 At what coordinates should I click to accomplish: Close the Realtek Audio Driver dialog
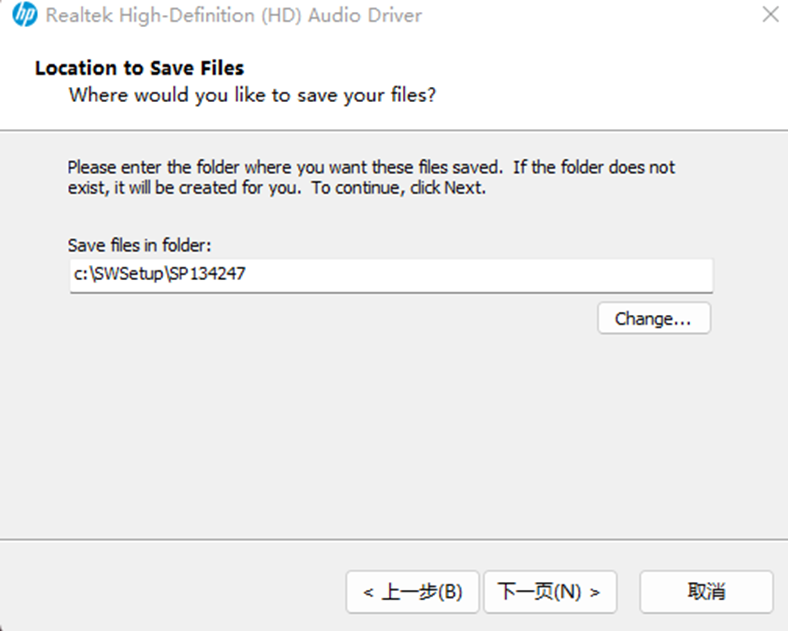pos(770,16)
